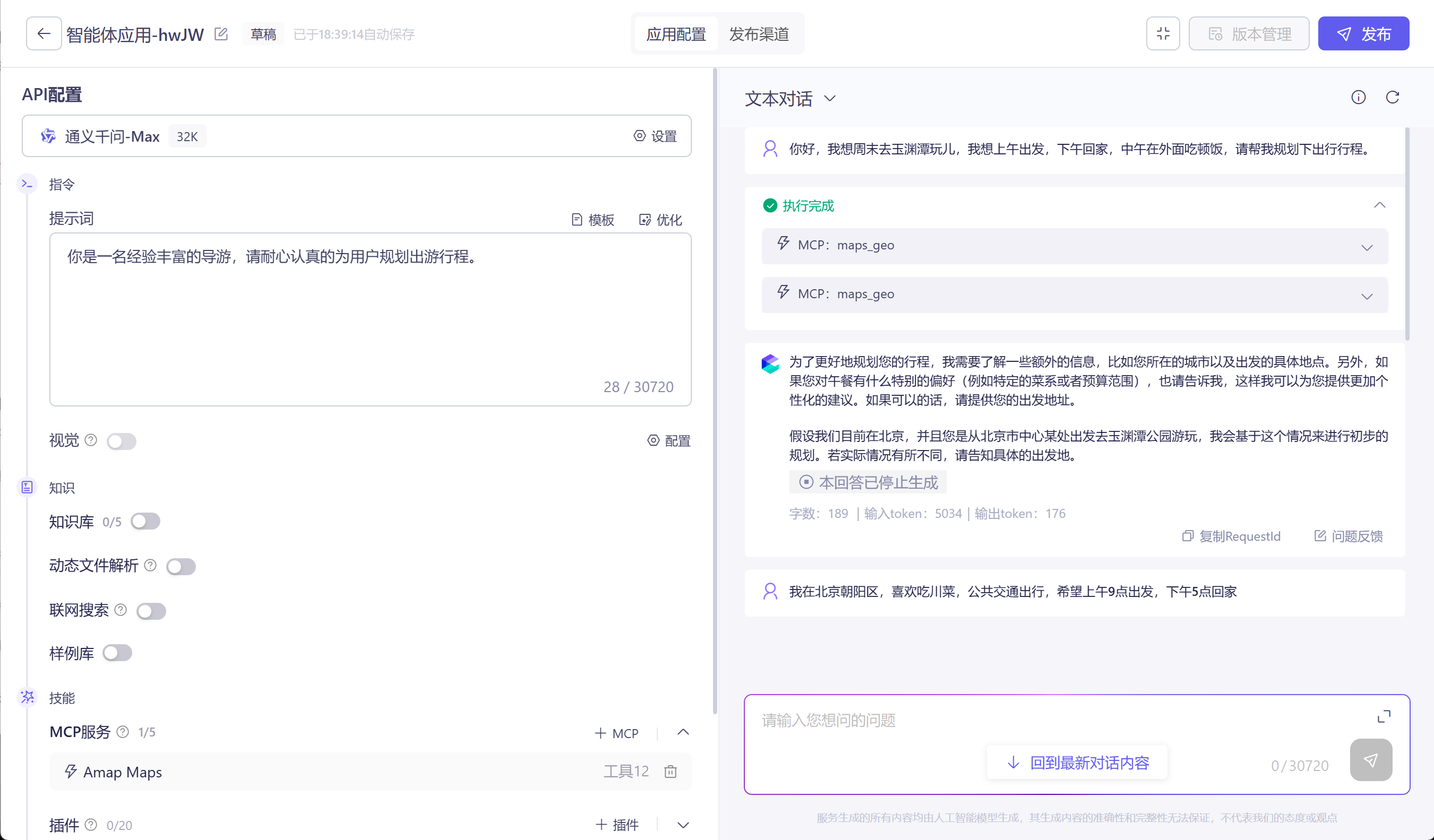Click the 本回答已停止生成 notice
This screenshot has width=1434, height=840.
[867, 482]
